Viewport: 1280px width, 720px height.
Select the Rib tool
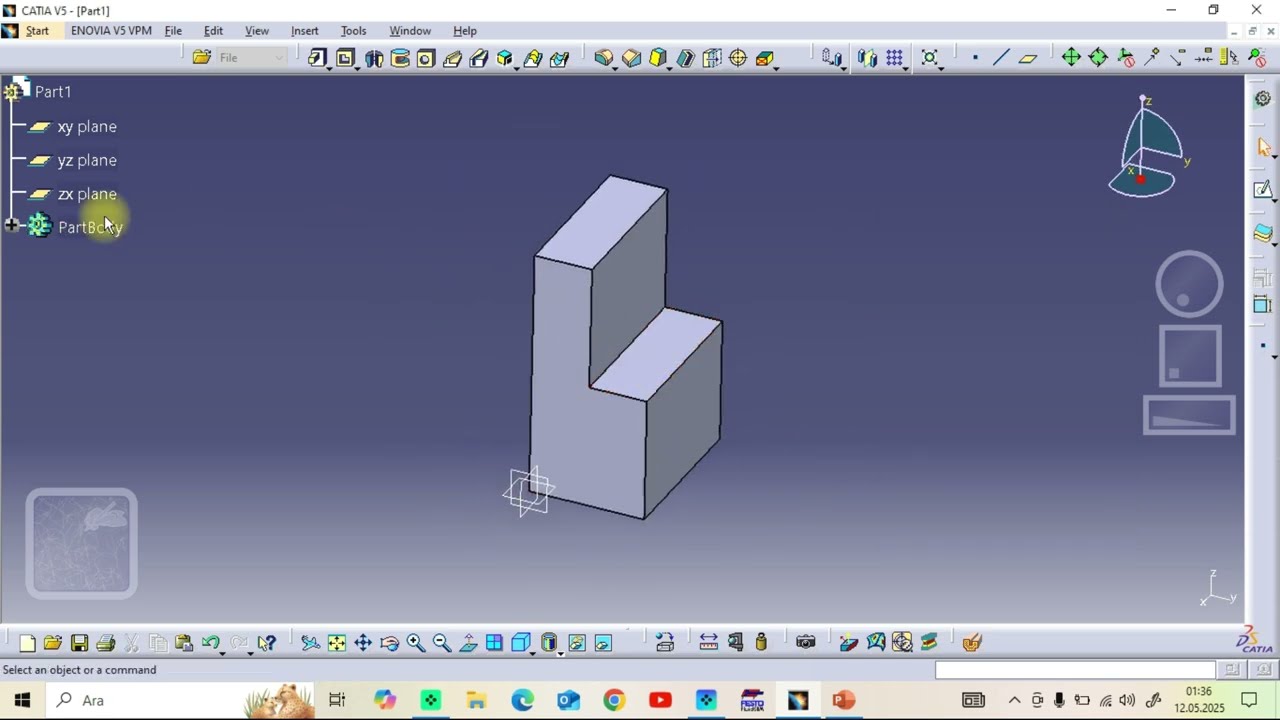click(452, 58)
